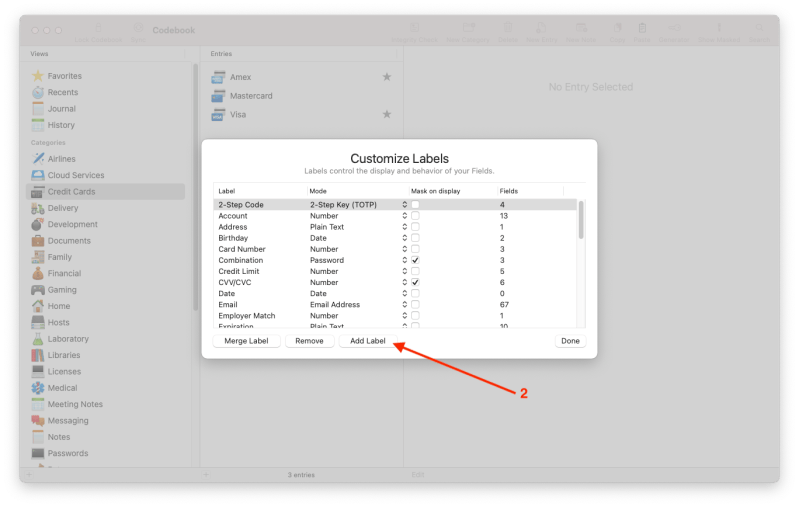Select the Financial money bag icon
The image size is (799, 507).
(38, 273)
